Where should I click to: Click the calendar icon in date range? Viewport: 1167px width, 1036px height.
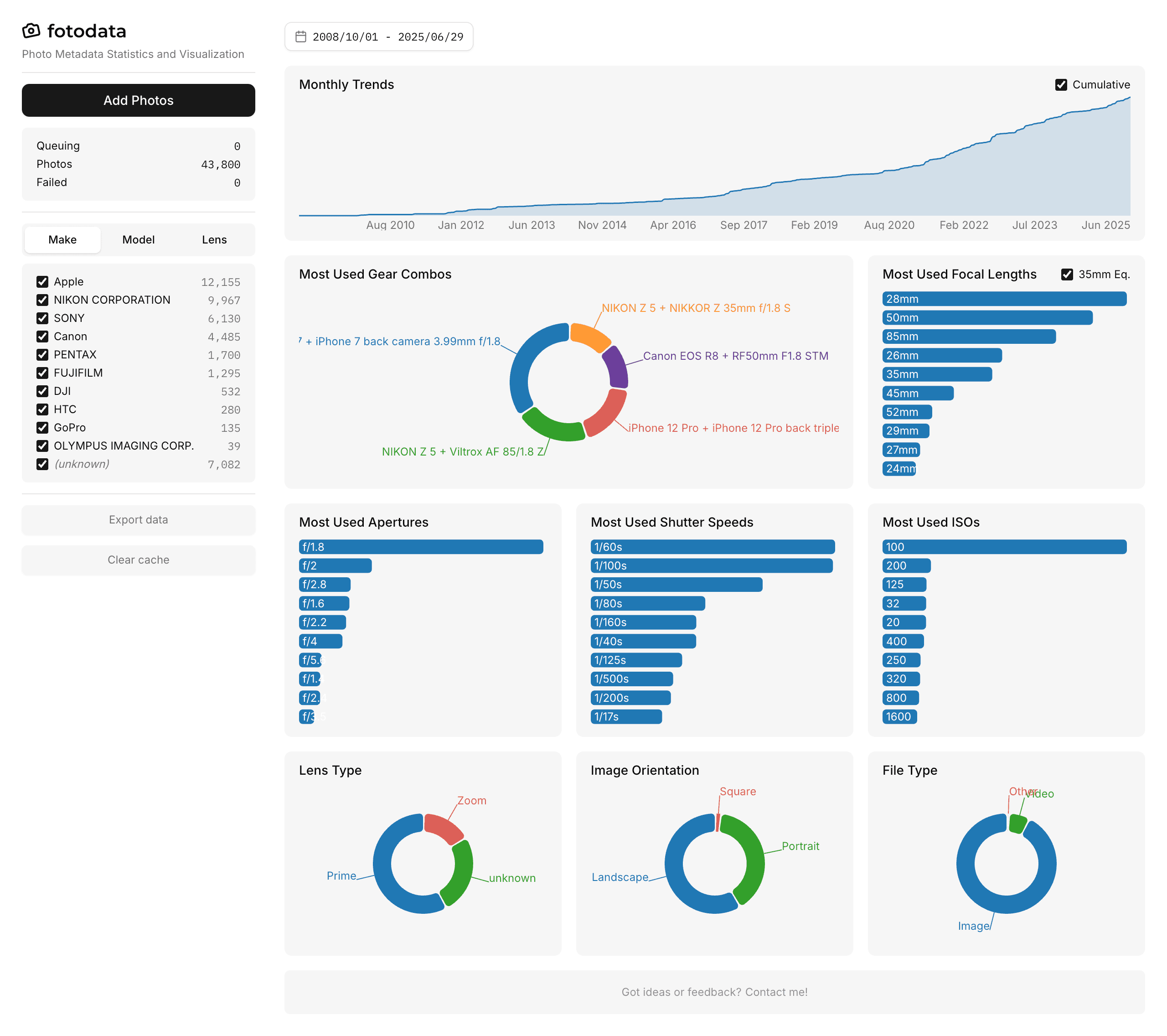300,36
